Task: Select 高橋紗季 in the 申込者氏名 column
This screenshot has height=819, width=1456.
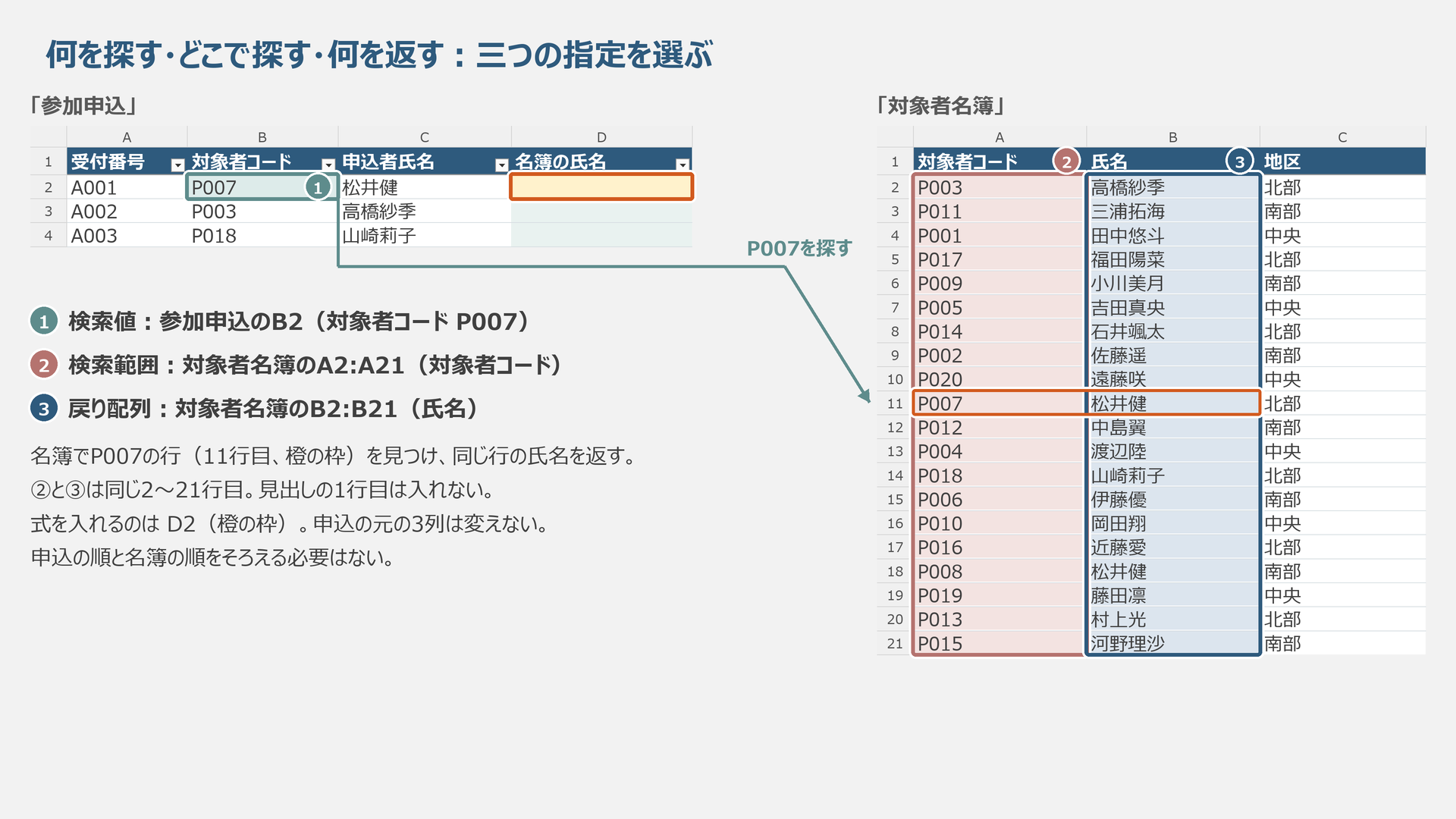Action: 424,212
